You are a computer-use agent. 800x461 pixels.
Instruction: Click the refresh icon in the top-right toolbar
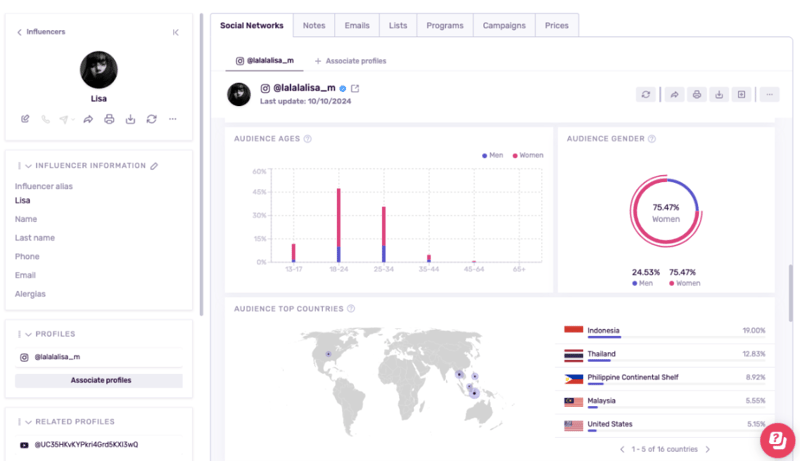click(x=647, y=95)
